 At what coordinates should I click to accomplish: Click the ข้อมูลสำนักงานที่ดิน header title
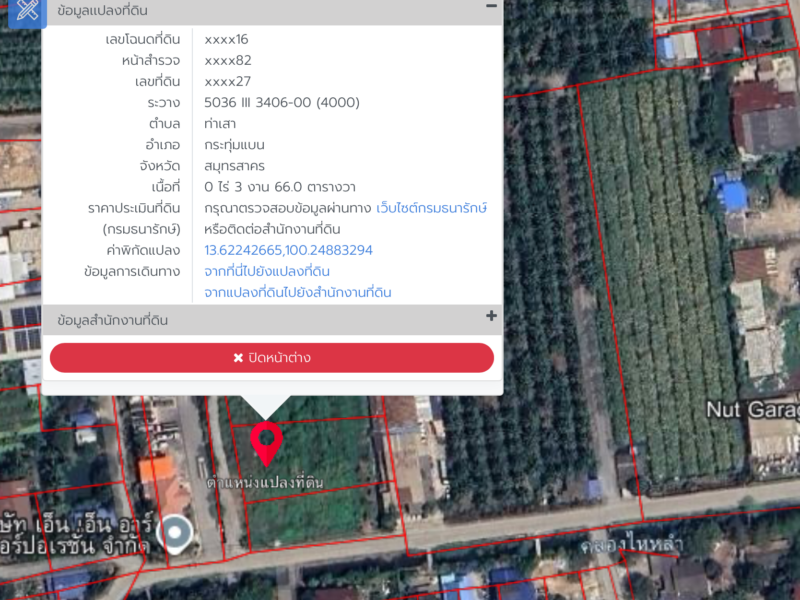tap(113, 320)
